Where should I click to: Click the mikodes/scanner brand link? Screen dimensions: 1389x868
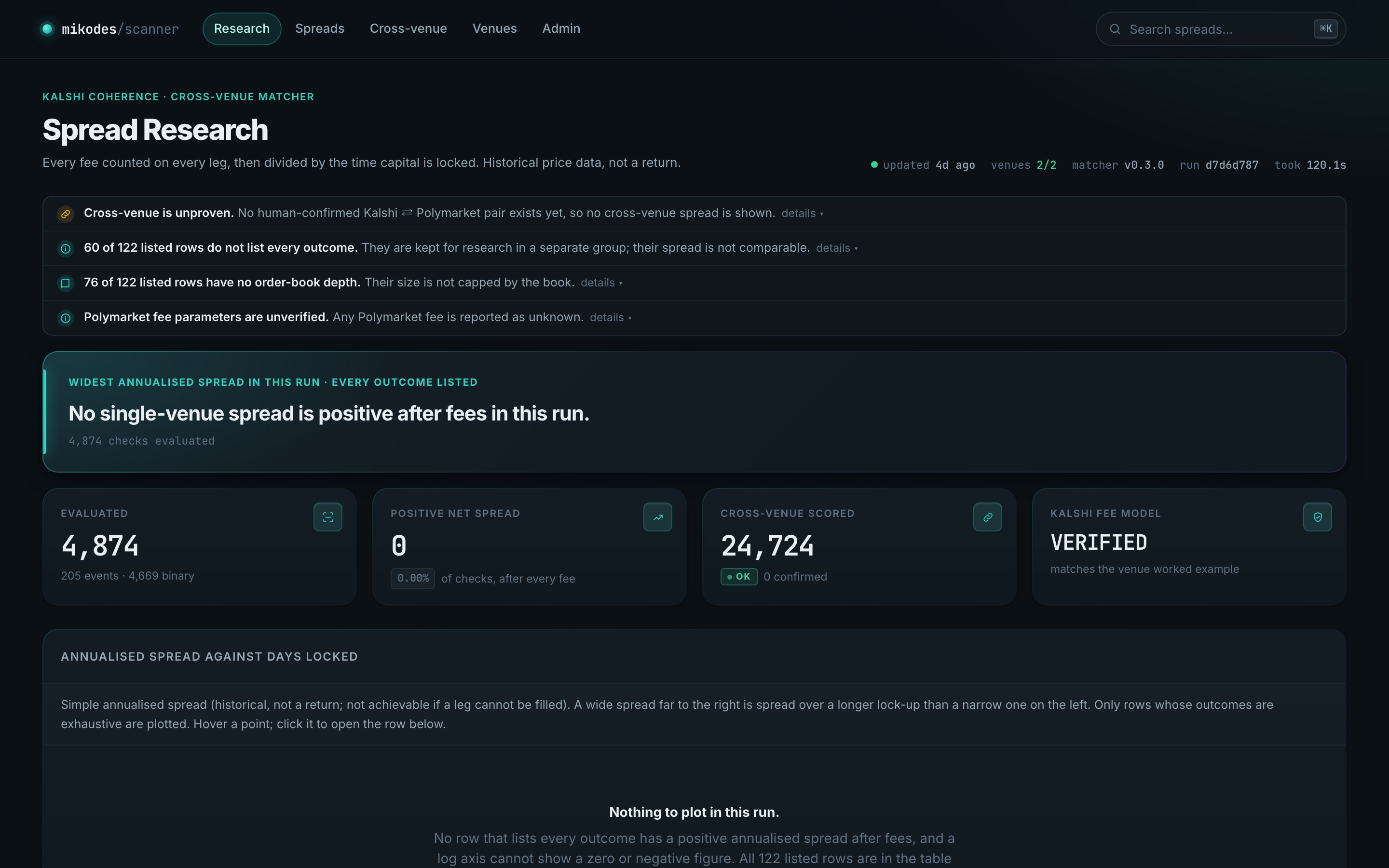coord(109,29)
